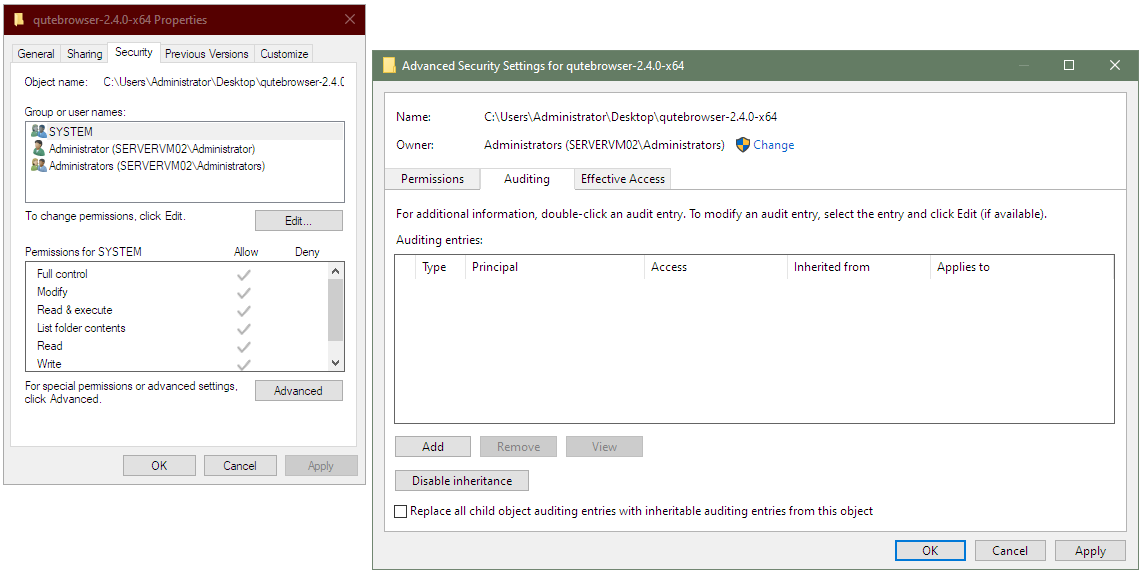The width and height of the screenshot is (1145, 576).
Task: Click the Modify permission row
Action: 177,292
